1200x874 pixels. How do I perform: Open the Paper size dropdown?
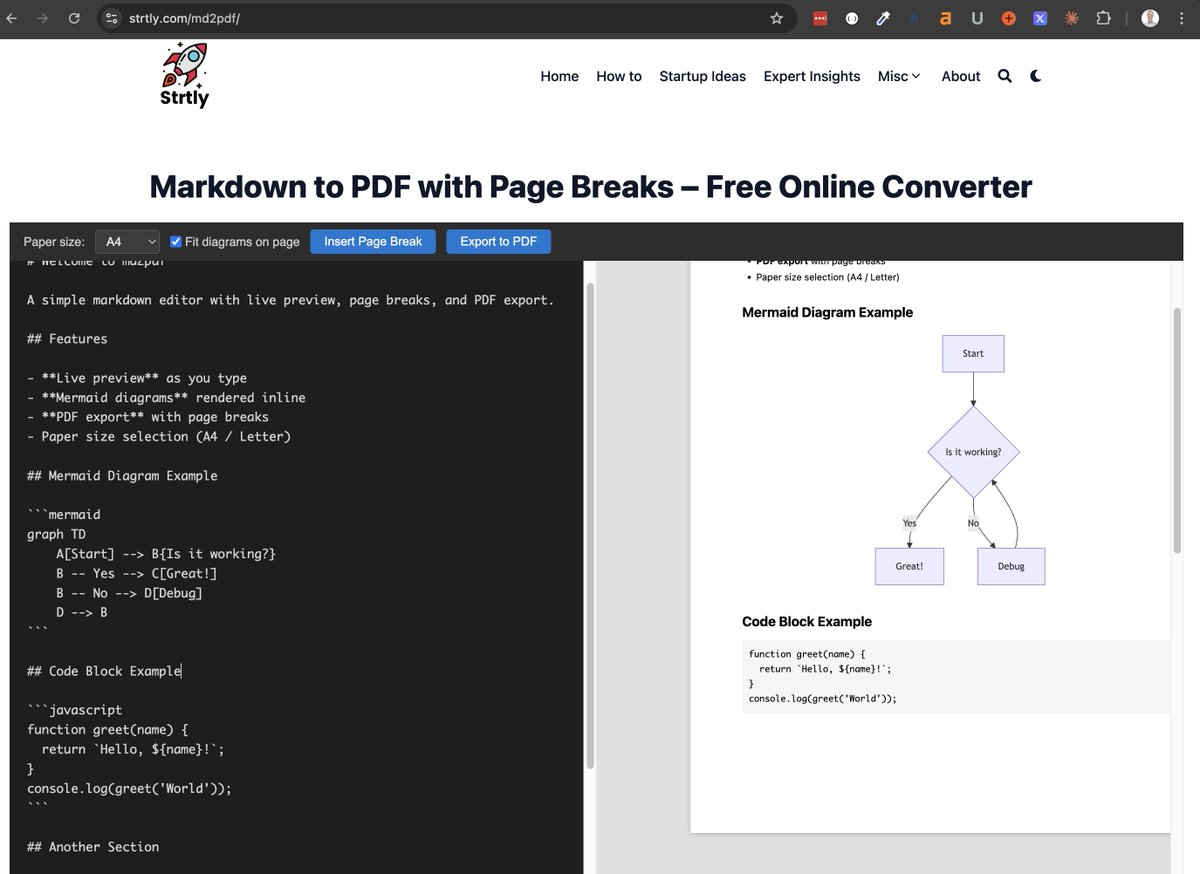coord(127,241)
